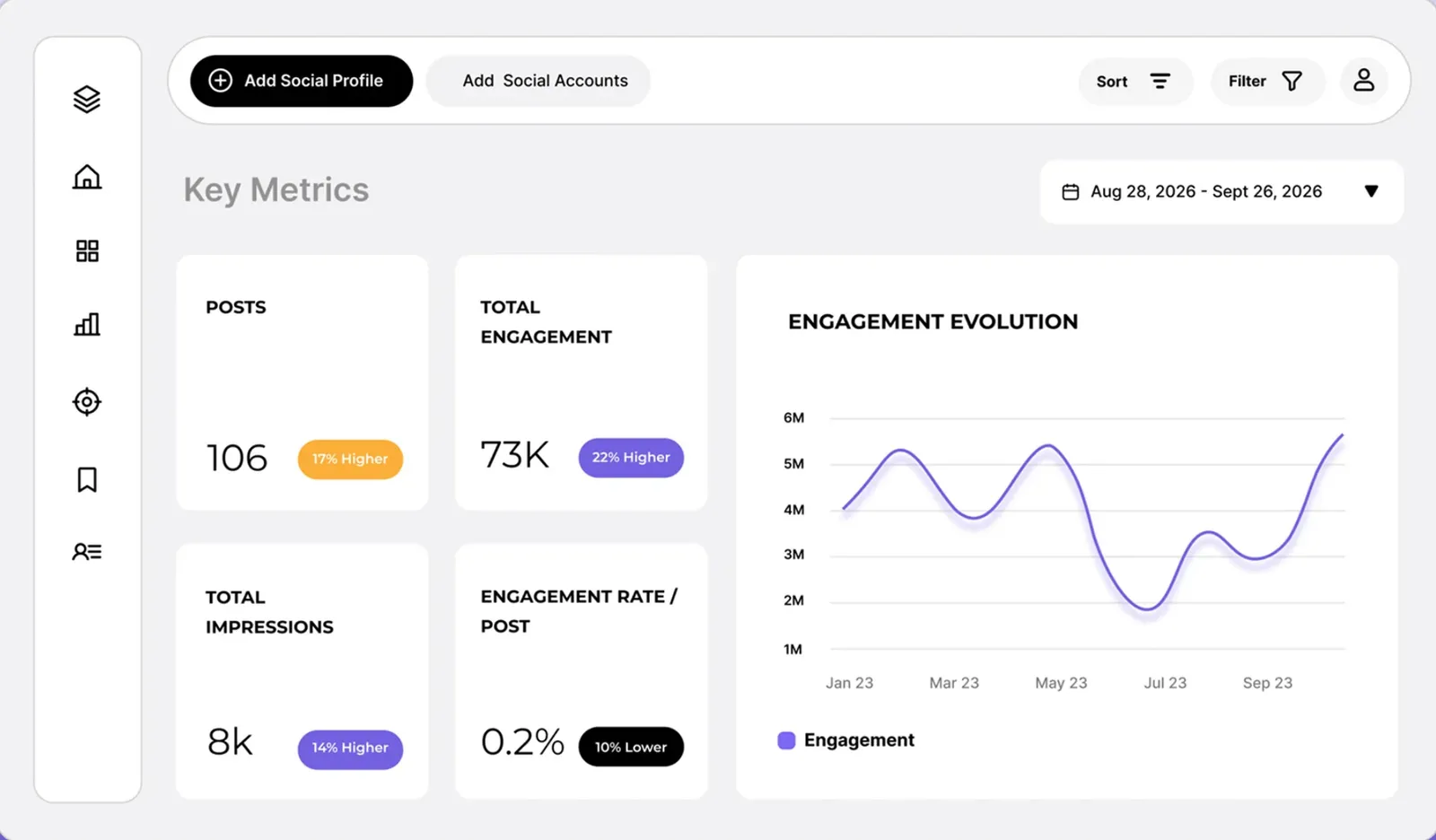
Task: Expand the date range dropdown arrow
Action: [x=1371, y=191]
